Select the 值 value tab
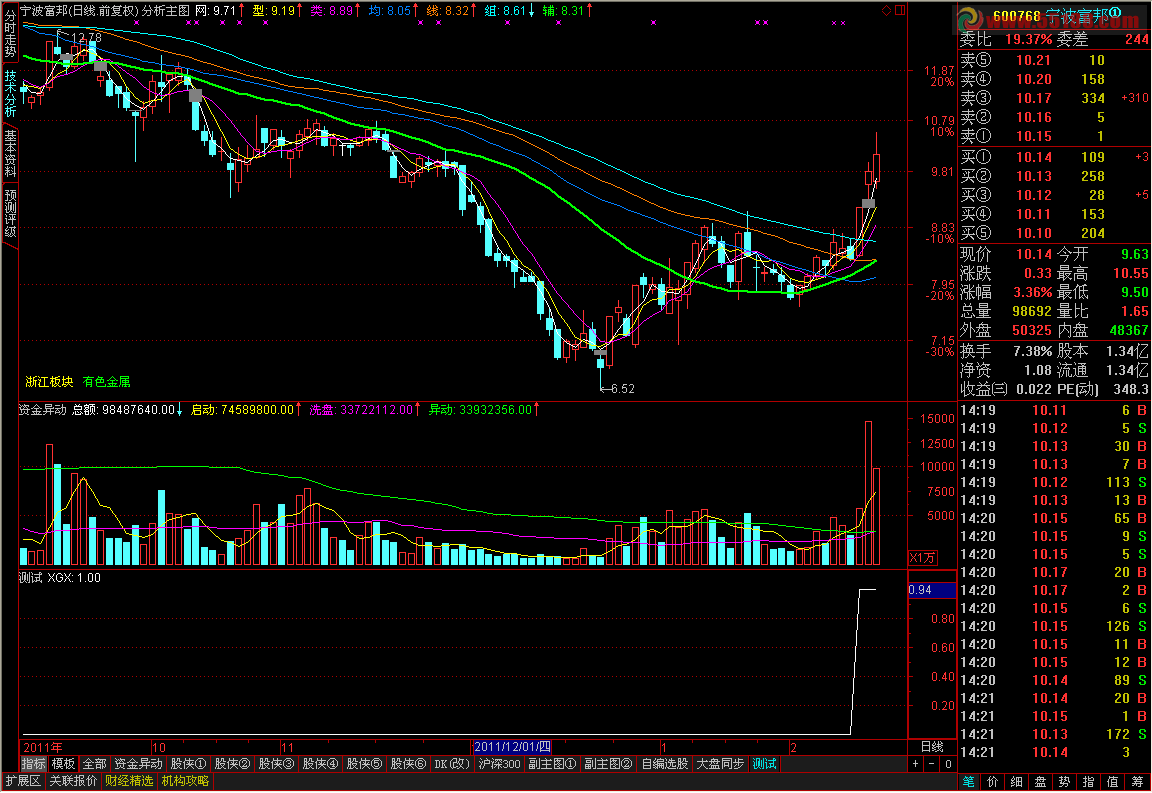 (x=1113, y=782)
